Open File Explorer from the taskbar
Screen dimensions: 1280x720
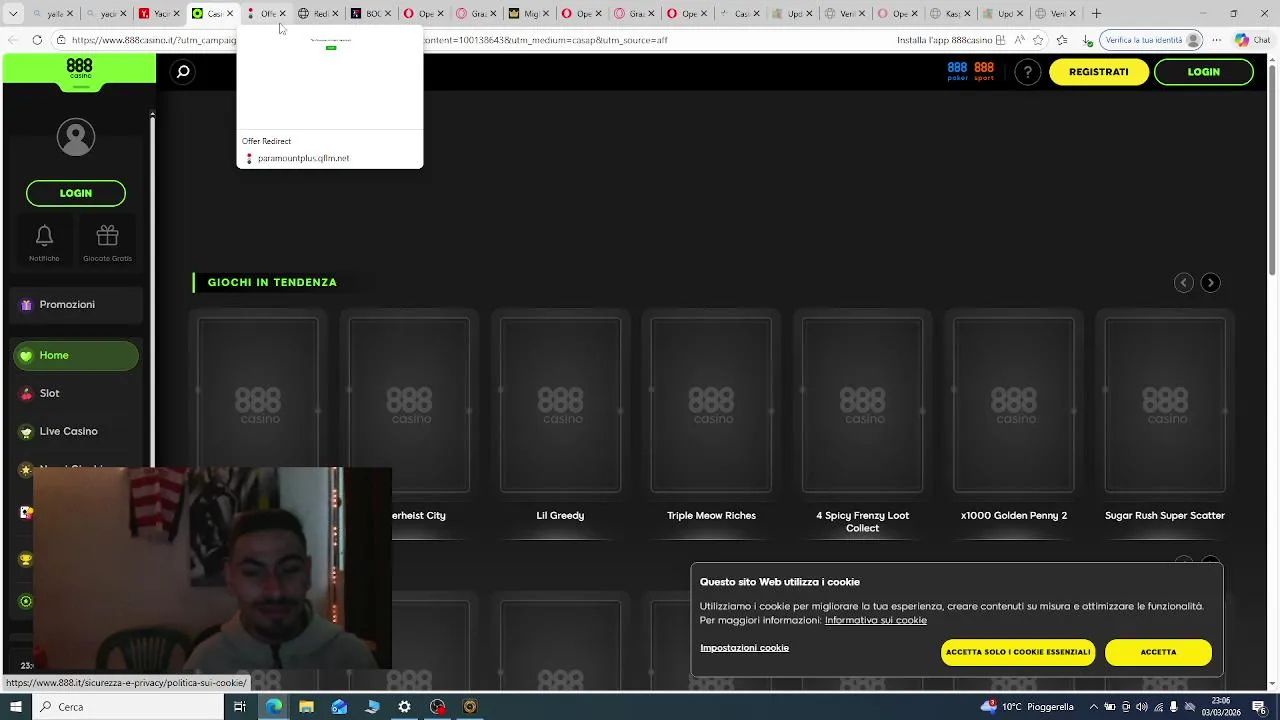(x=306, y=707)
